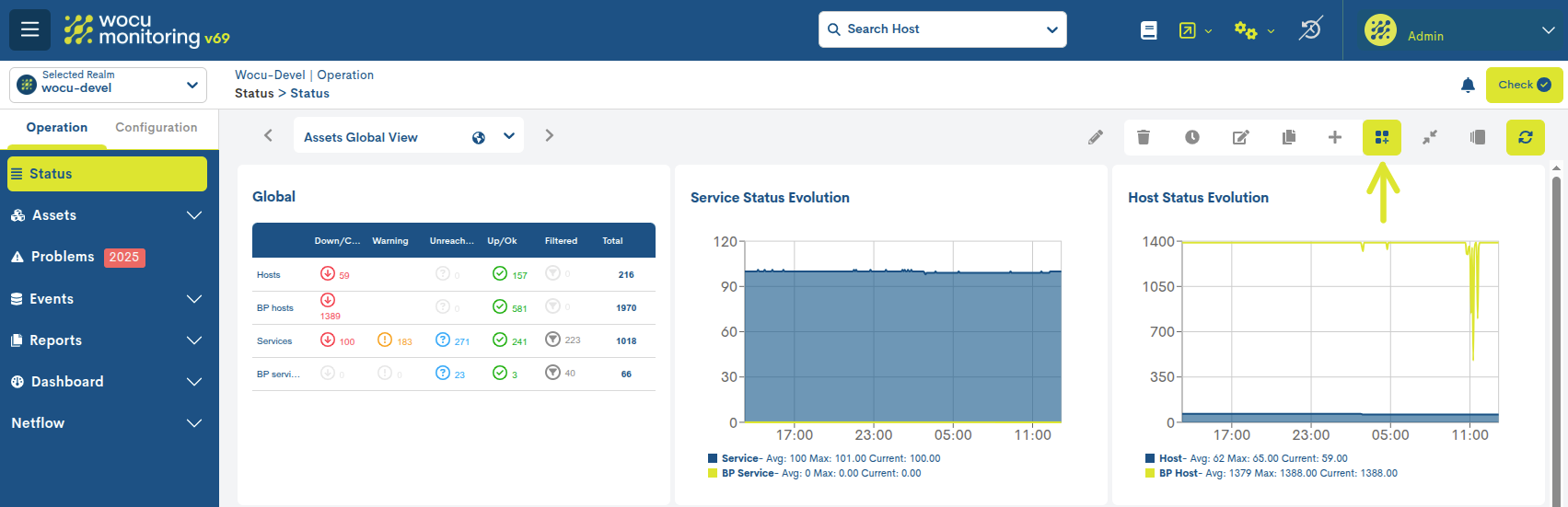1568x507 pixels.
Task: Toggle Host legend blue swatch
Action: point(1150,458)
